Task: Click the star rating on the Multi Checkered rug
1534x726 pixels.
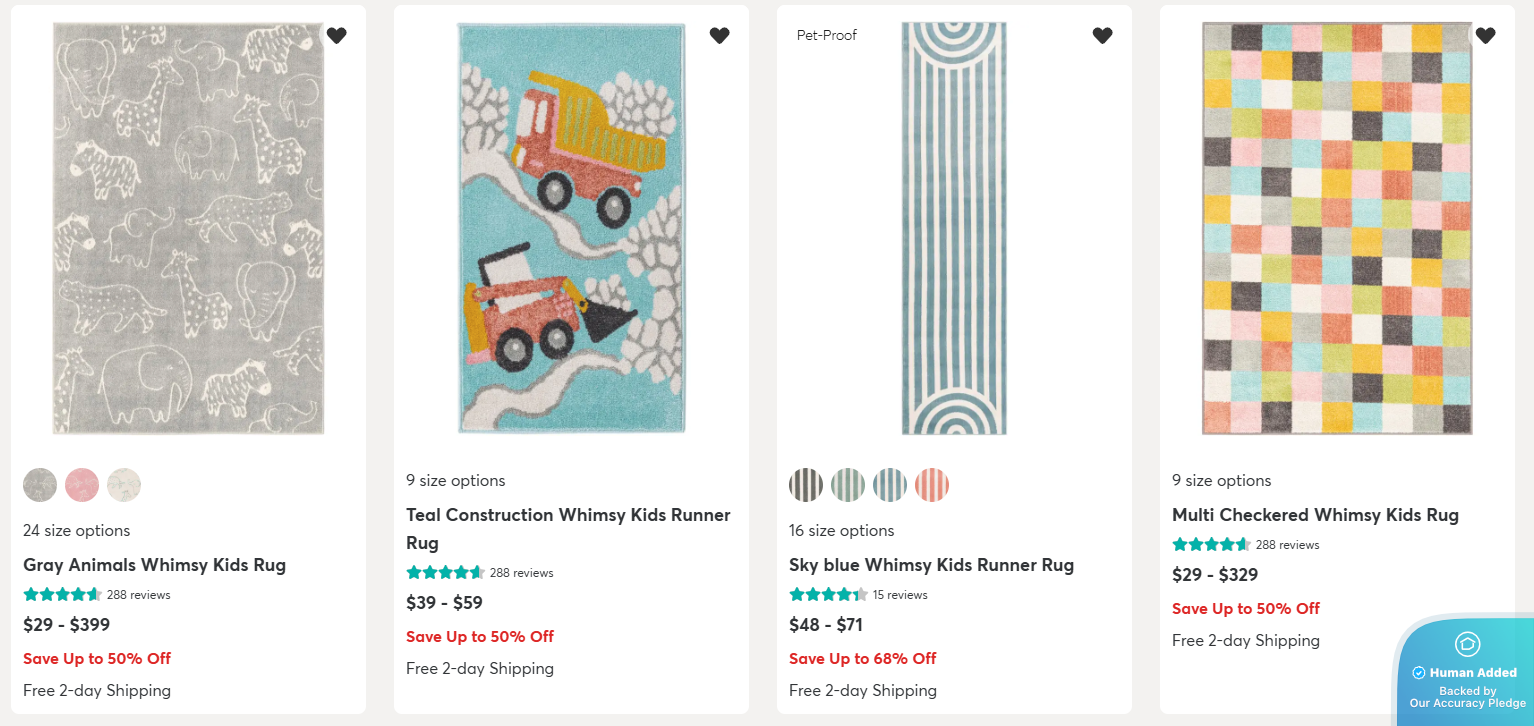Action: tap(1212, 544)
